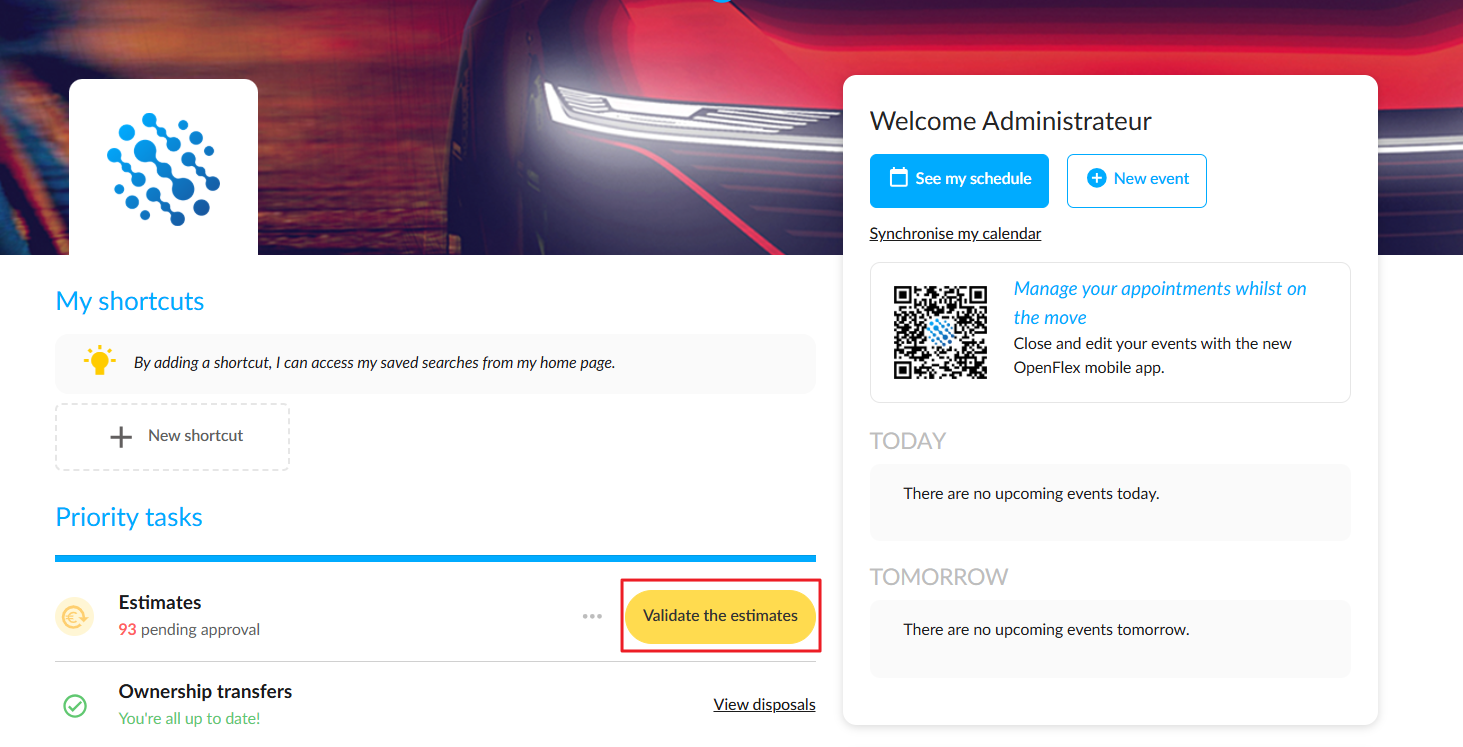Click the blue bar under Priority tasks
The image size is (1463, 747).
click(x=435, y=558)
